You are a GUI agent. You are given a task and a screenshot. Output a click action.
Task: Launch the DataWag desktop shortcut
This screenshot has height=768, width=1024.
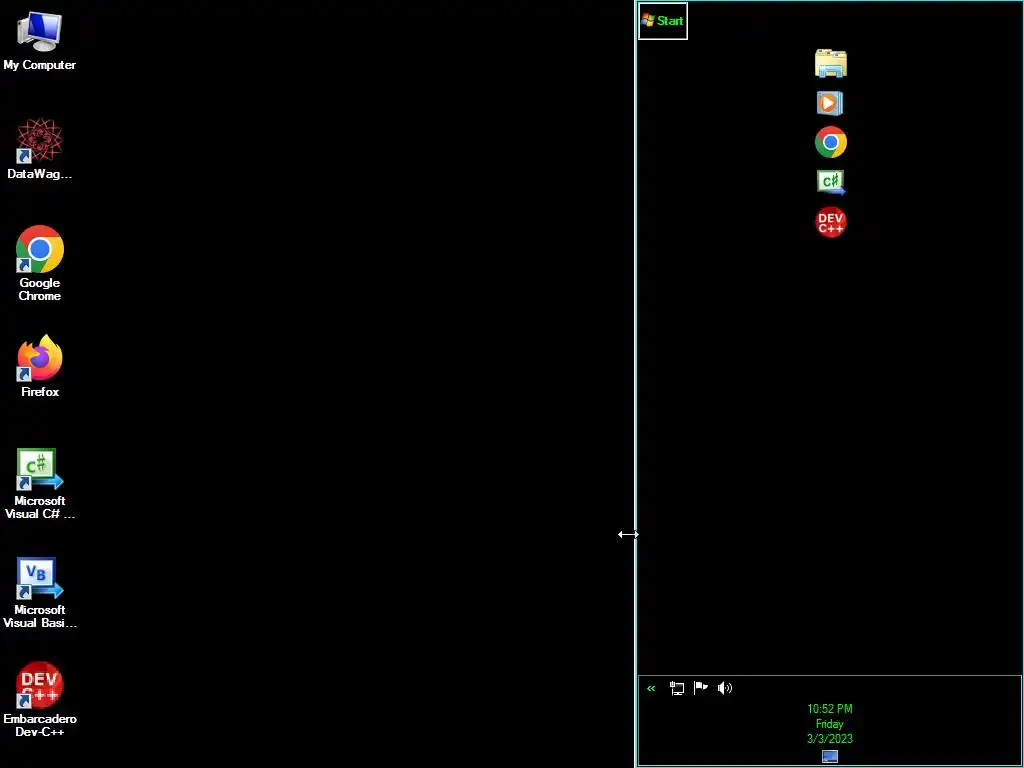click(39, 149)
